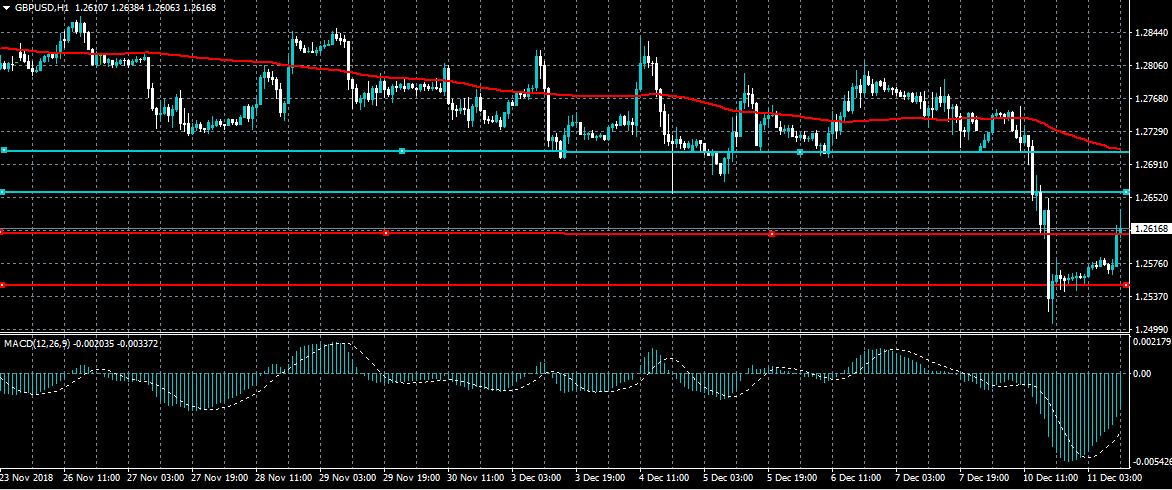
Task: Click the 30 Nov 11:00 time label
Action: 475,479
